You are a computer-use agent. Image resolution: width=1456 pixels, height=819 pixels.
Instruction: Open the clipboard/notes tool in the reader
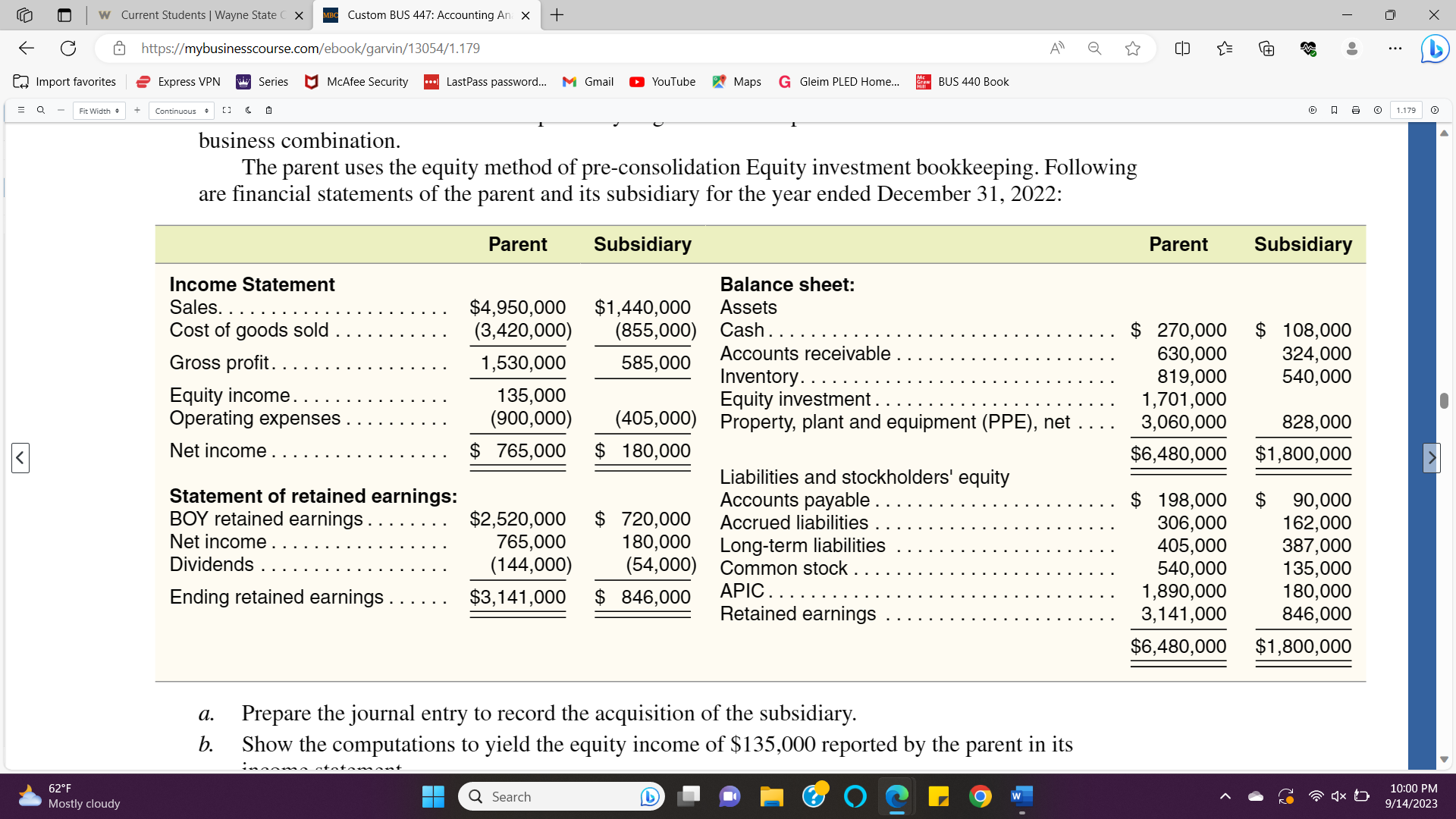point(268,110)
